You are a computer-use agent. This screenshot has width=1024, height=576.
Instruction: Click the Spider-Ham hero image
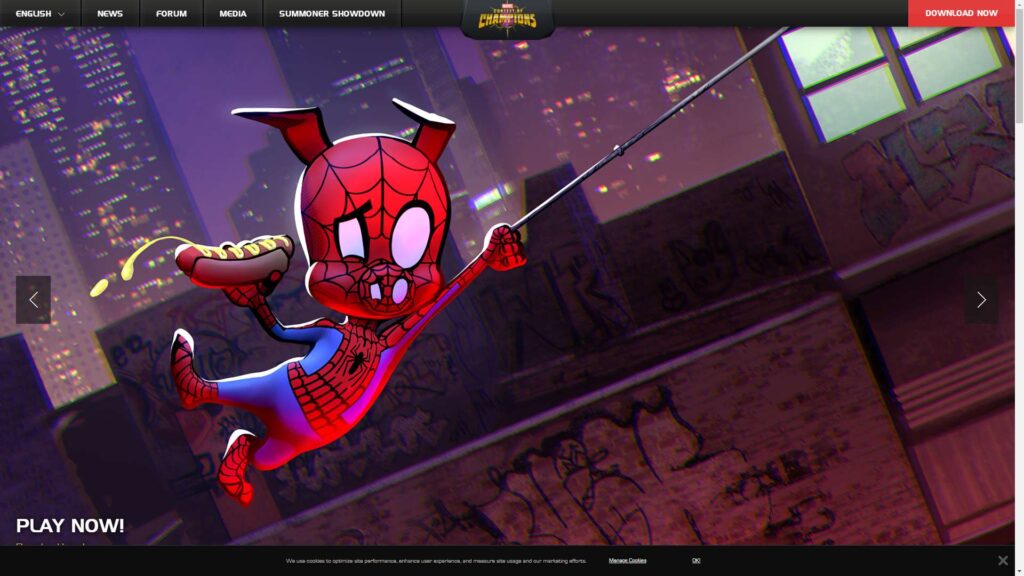[507, 286]
